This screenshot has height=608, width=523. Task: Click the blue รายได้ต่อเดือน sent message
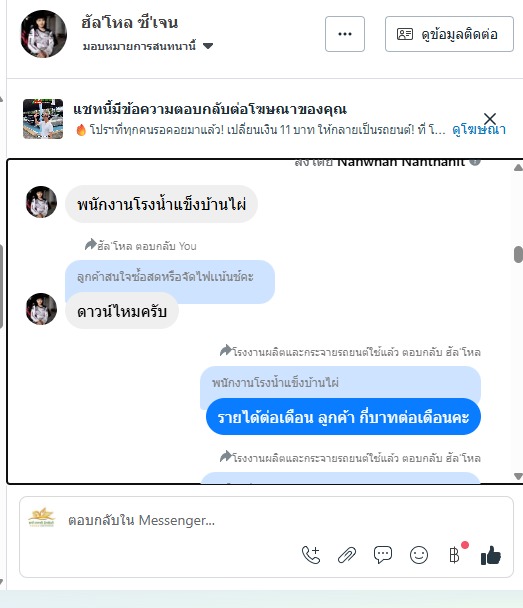click(x=343, y=417)
